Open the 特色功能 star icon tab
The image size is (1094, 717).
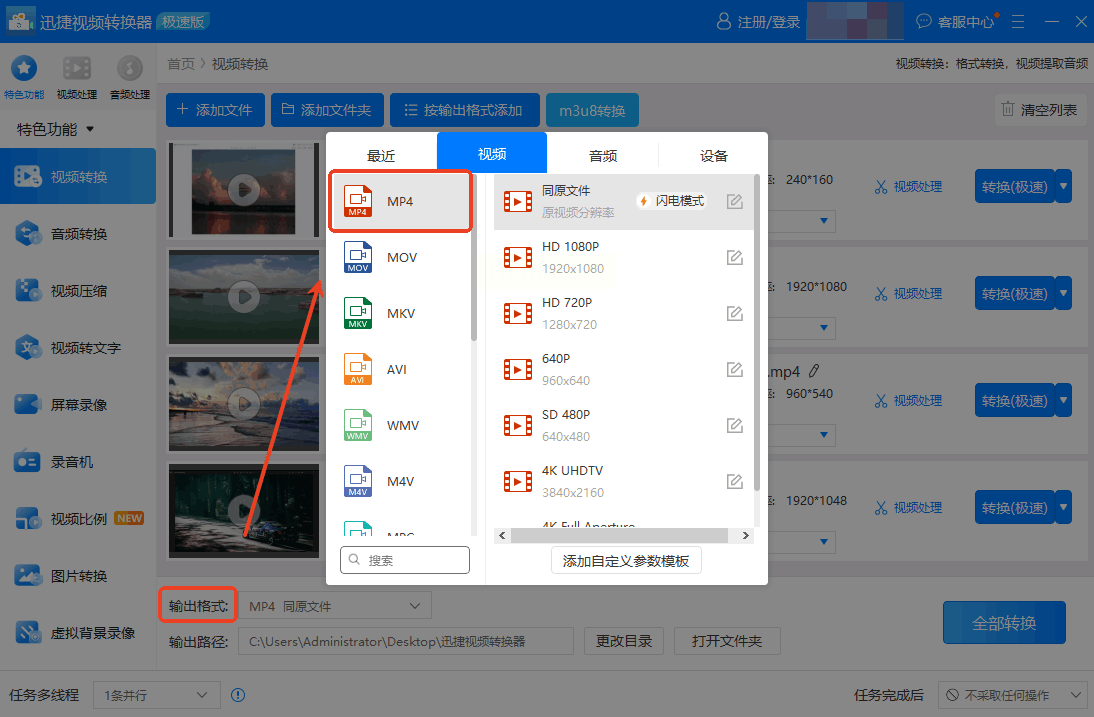tap(24, 77)
